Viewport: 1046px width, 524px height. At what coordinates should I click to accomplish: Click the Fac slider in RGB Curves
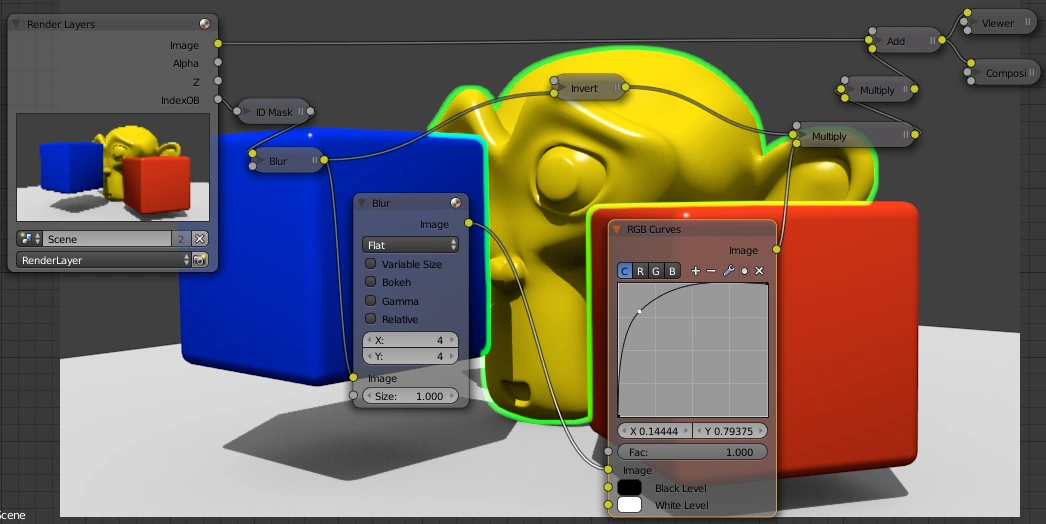pyautogui.click(x=692, y=452)
